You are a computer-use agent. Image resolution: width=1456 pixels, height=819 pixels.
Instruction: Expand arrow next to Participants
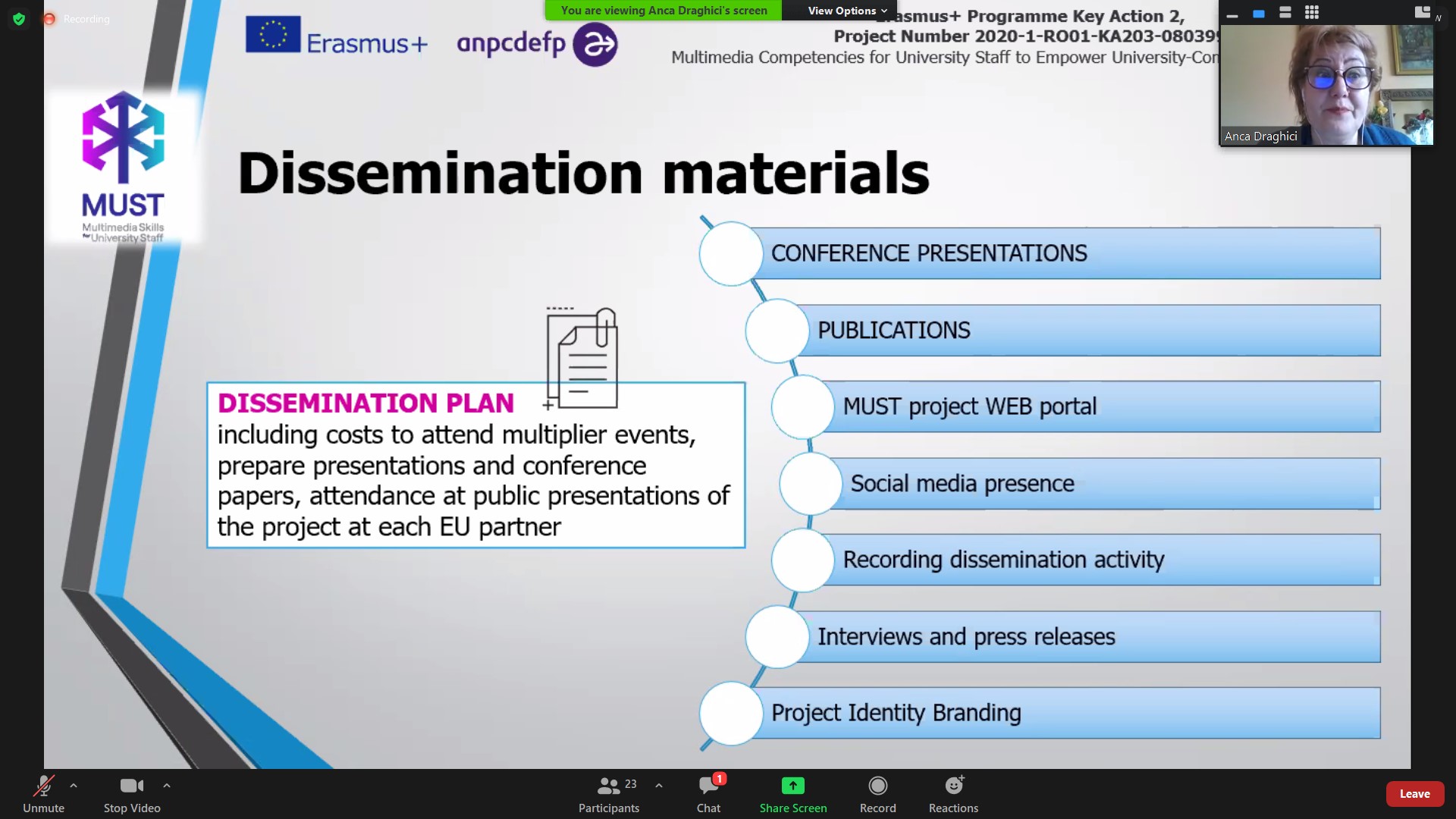[659, 786]
